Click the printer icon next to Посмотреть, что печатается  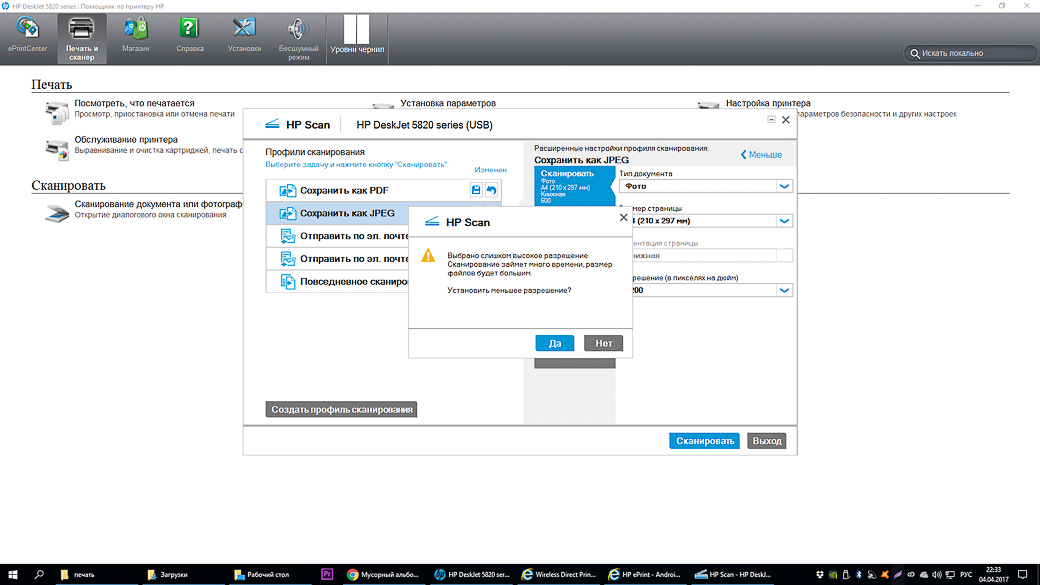pos(56,112)
